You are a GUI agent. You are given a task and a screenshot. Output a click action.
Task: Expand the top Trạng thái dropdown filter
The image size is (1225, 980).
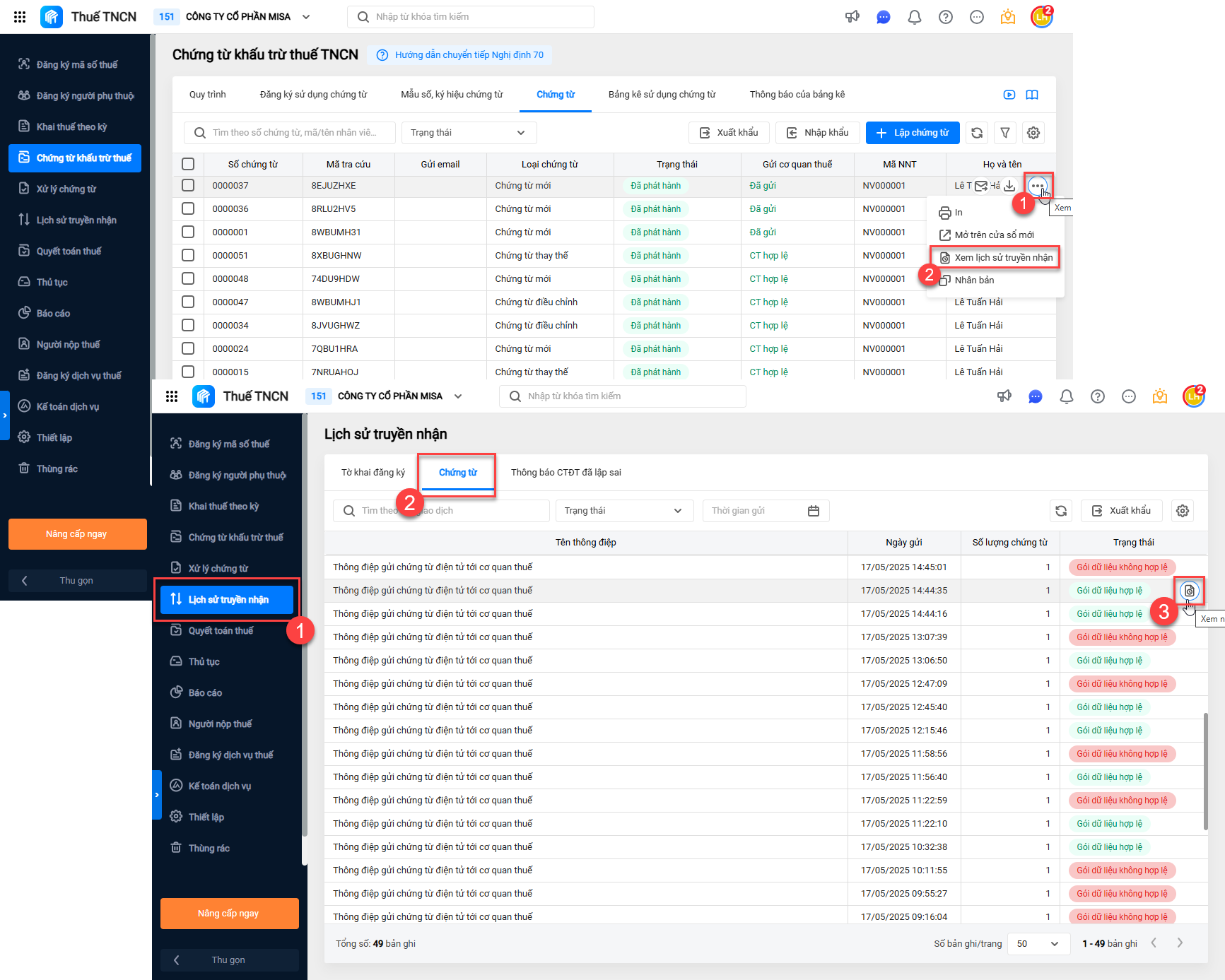click(x=469, y=133)
